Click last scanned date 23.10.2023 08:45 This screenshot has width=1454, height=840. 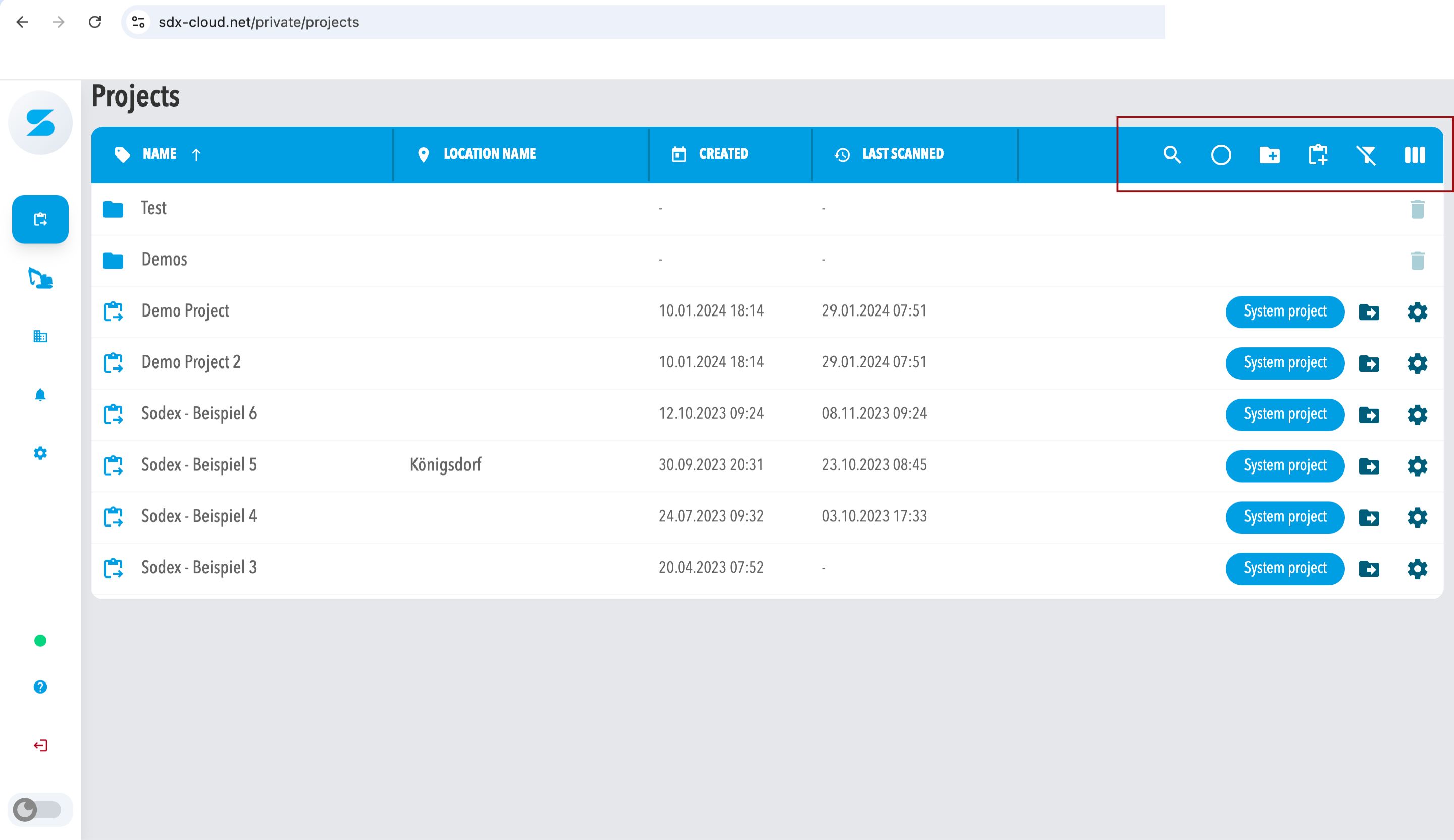point(874,465)
